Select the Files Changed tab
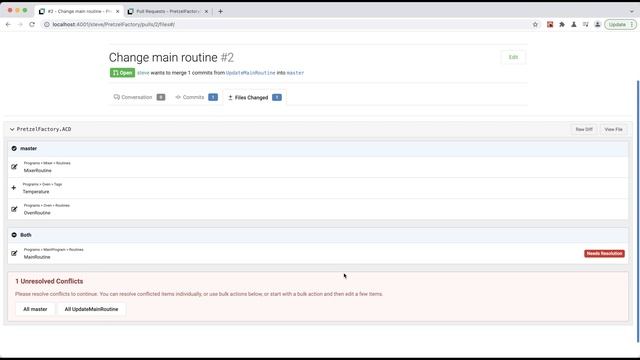Viewport: 640px width, 360px height. pyautogui.click(x=255, y=98)
